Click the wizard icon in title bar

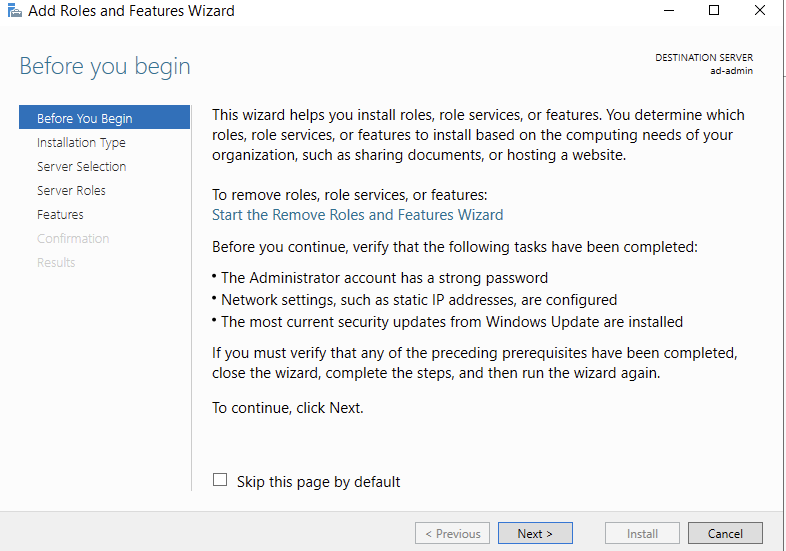(x=15, y=11)
